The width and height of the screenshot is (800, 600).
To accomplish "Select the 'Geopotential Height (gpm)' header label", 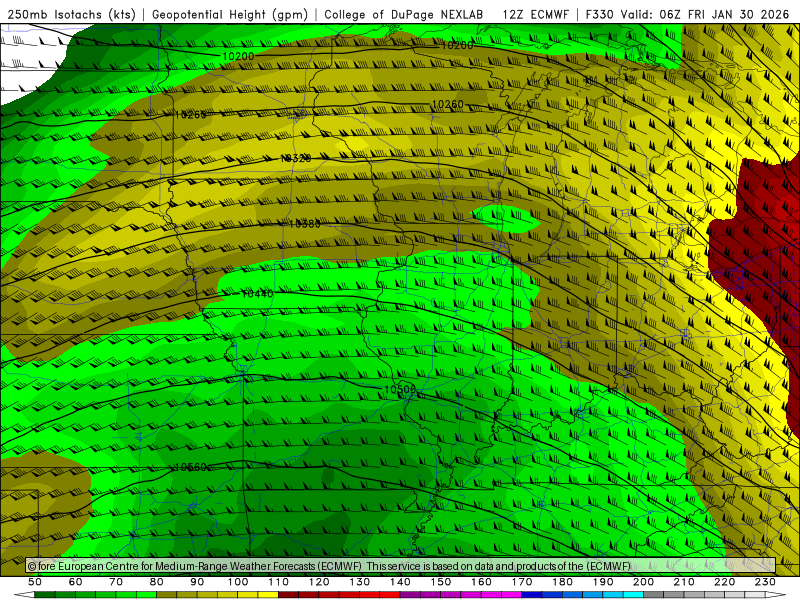I will [x=230, y=14].
